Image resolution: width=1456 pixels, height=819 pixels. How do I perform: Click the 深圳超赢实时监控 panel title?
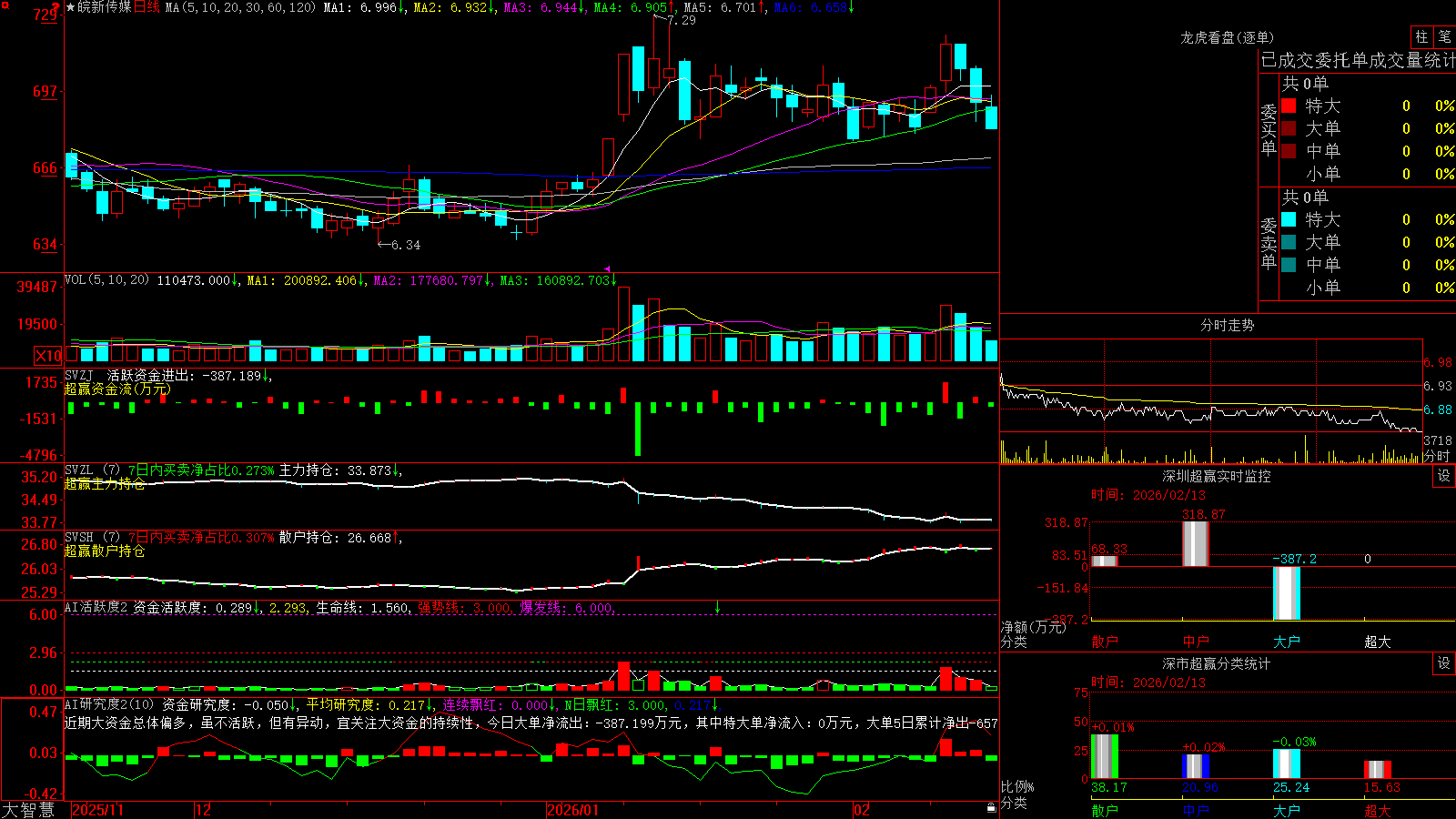(x=1217, y=476)
